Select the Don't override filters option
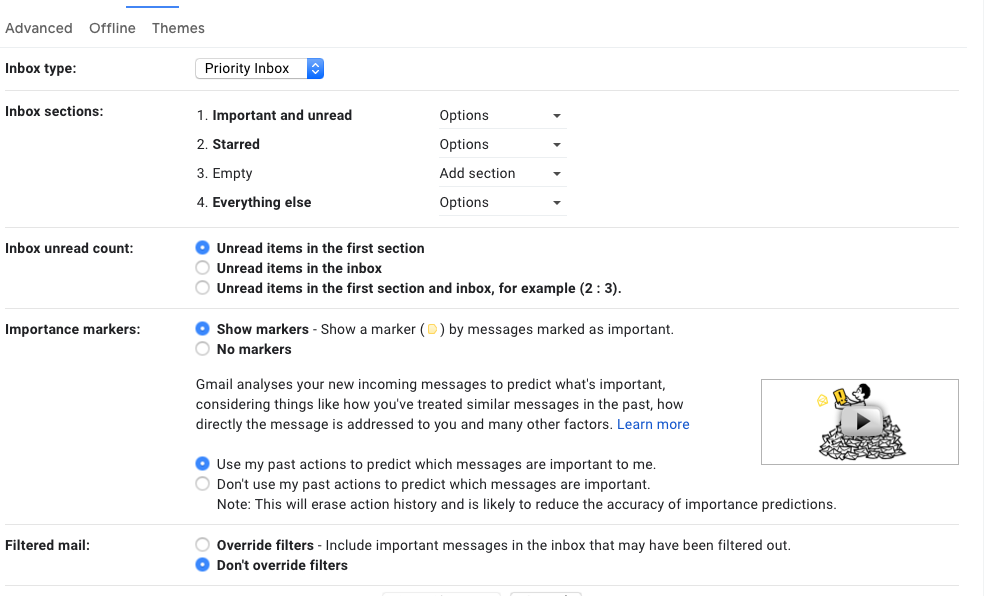This screenshot has height=596, width=992. pos(202,564)
